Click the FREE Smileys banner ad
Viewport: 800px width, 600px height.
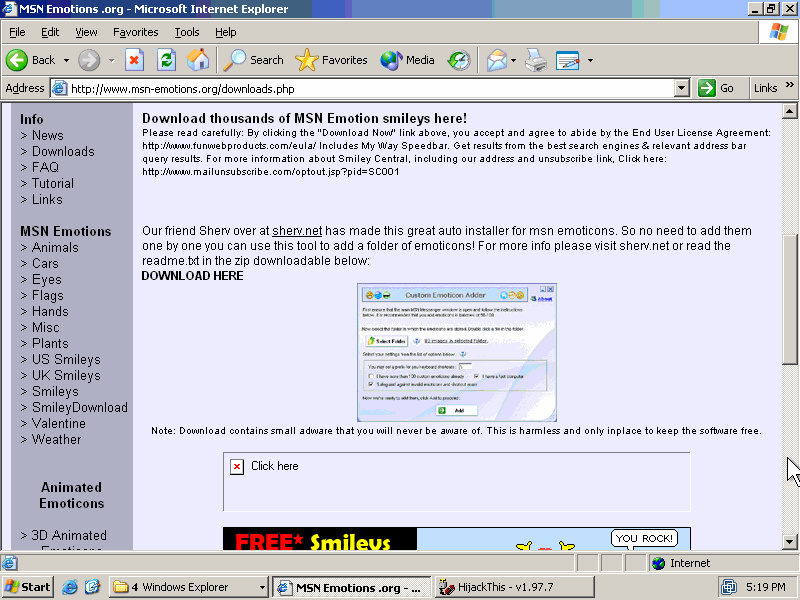click(x=457, y=539)
